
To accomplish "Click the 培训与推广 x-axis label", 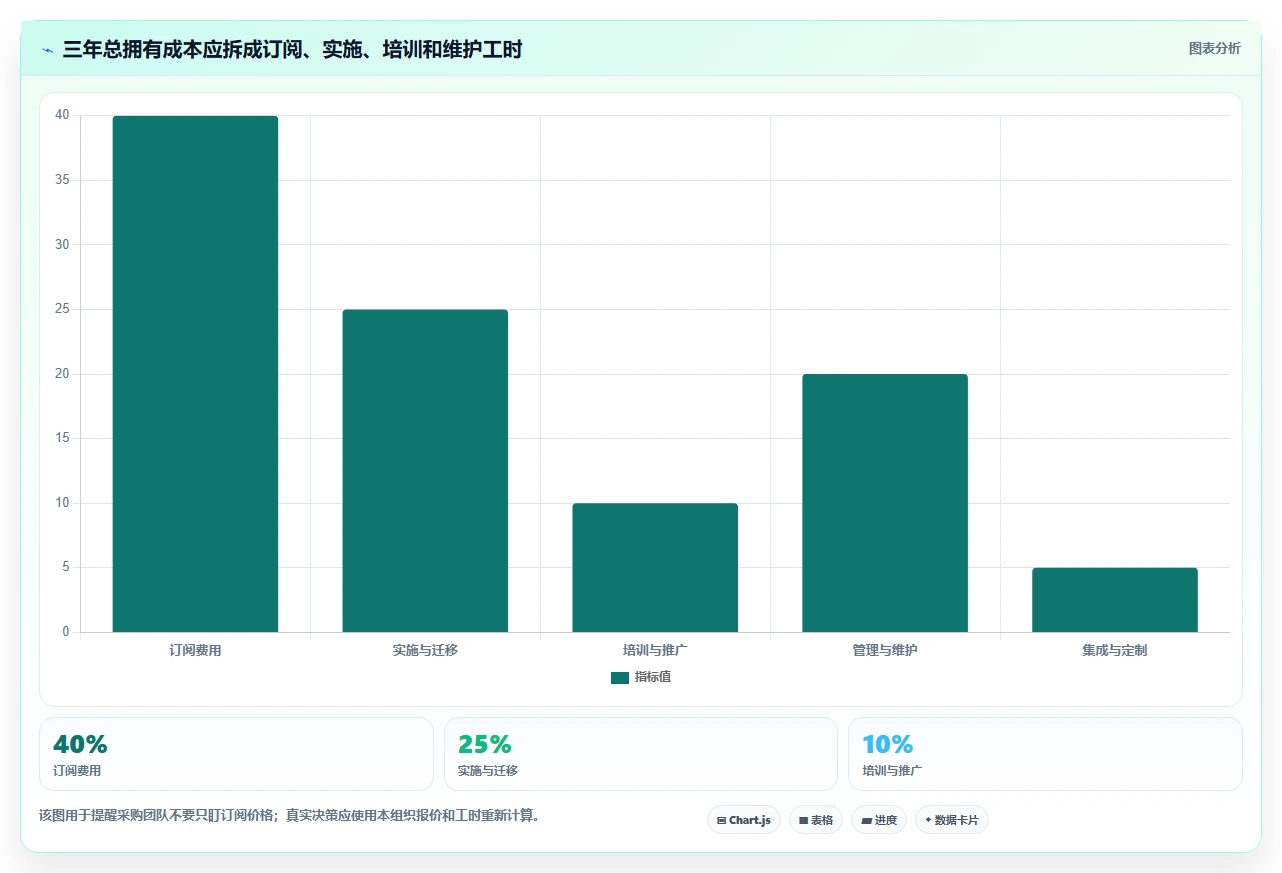I will (x=655, y=650).
